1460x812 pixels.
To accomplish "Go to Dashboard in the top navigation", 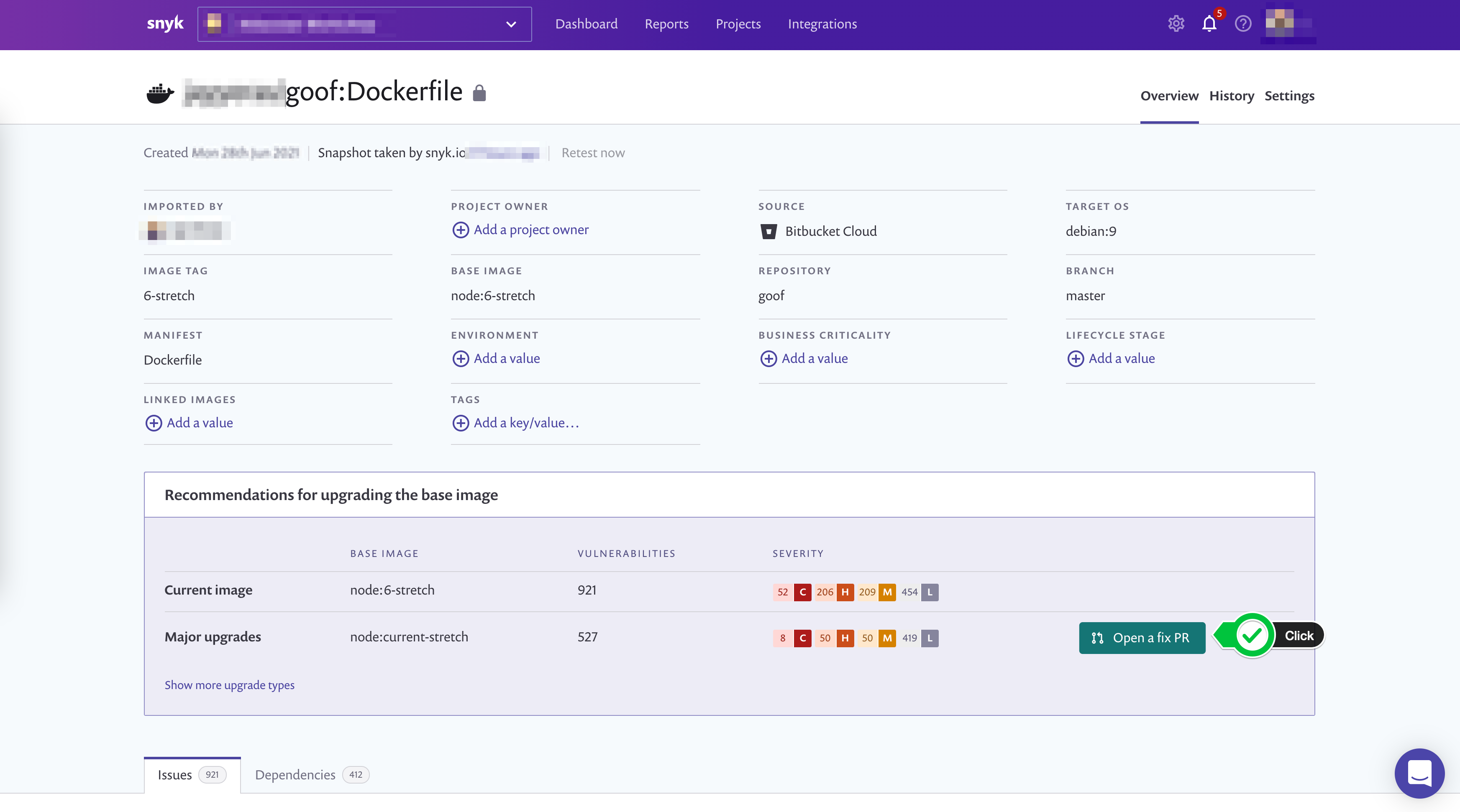I will tap(587, 24).
